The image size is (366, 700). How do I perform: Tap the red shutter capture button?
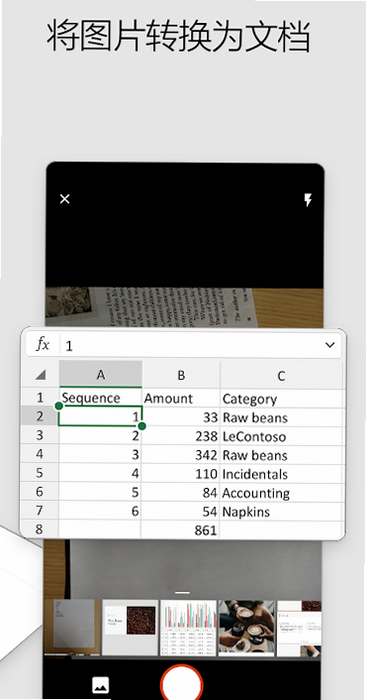click(x=182, y=684)
